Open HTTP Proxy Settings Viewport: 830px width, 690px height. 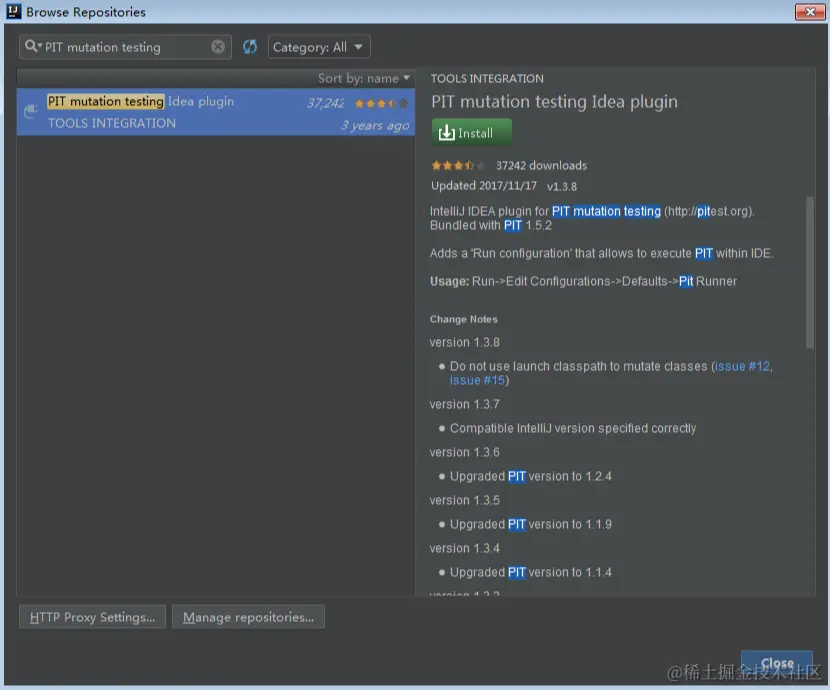click(92, 617)
